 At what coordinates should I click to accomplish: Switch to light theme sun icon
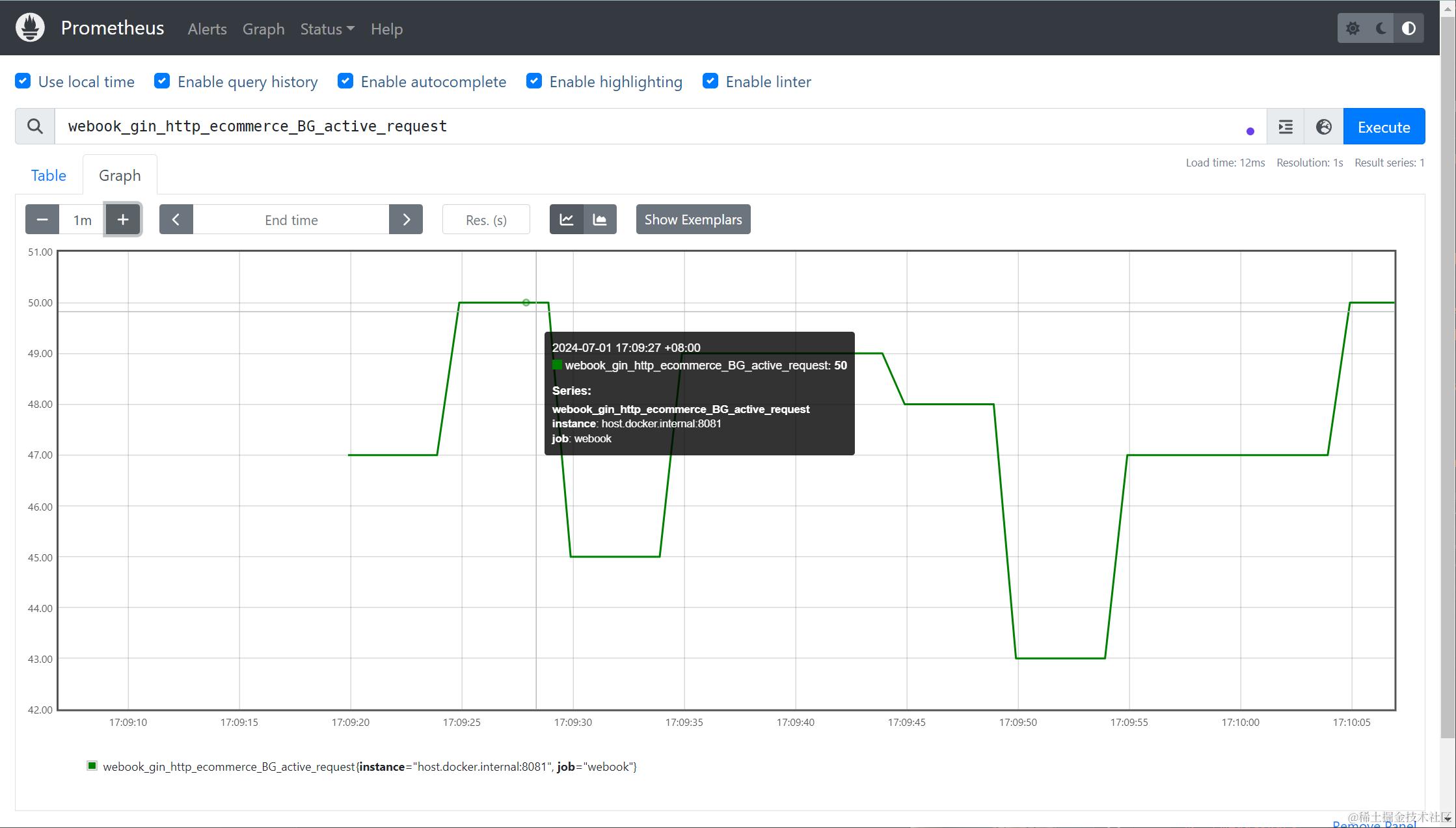(1353, 29)
